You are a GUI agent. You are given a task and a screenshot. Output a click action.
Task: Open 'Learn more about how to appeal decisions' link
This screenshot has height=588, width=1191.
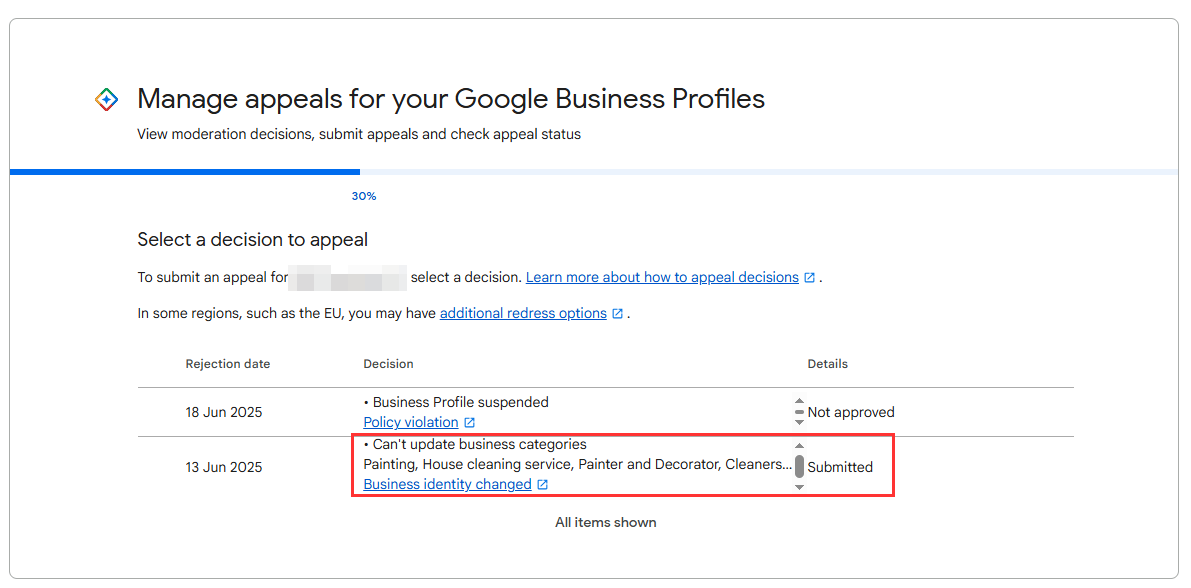(x=662, y=277)
